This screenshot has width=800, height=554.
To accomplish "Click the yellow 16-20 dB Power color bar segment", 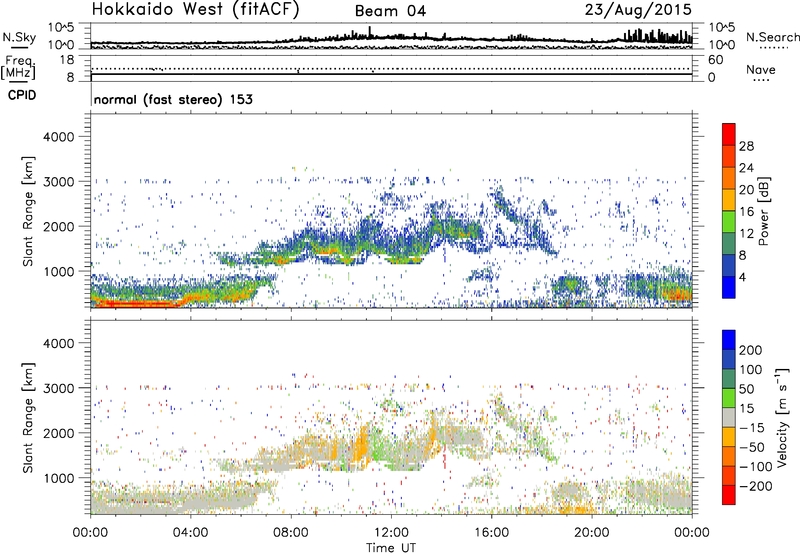I will tap(729, 200).
